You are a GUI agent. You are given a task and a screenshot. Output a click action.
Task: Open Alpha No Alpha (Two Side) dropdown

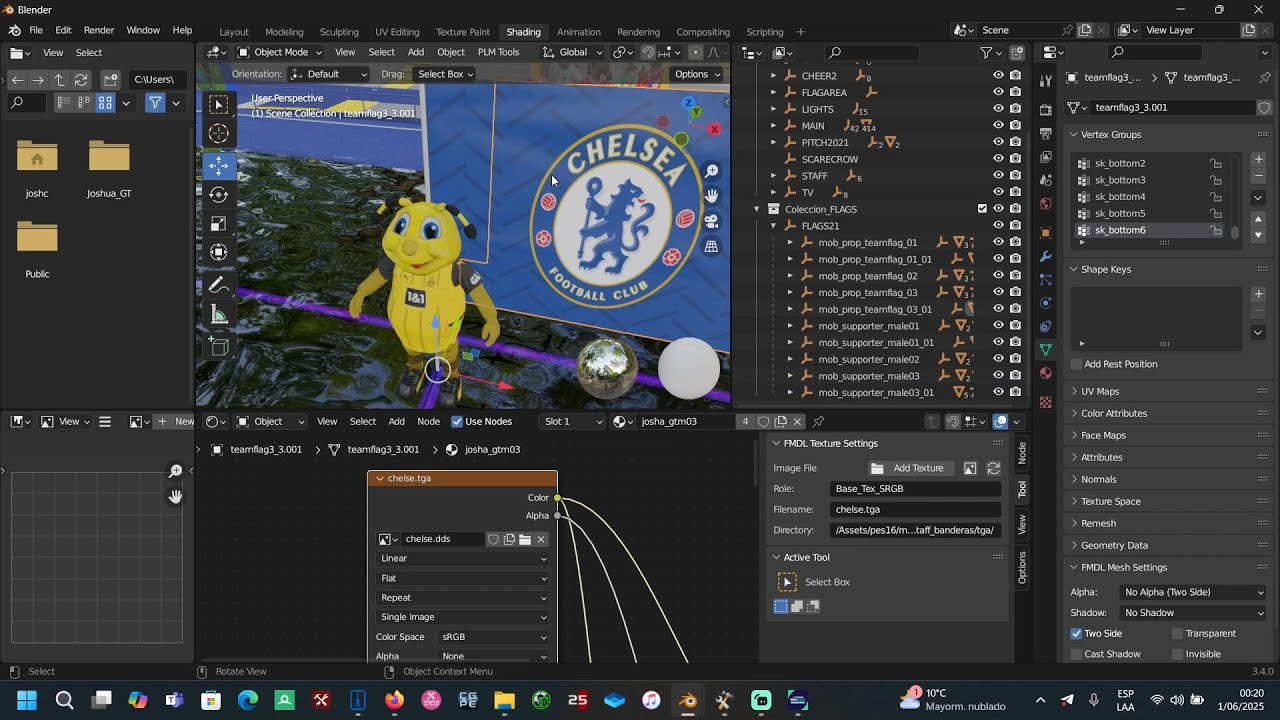pyautogui.click(x=1192, y=592)
